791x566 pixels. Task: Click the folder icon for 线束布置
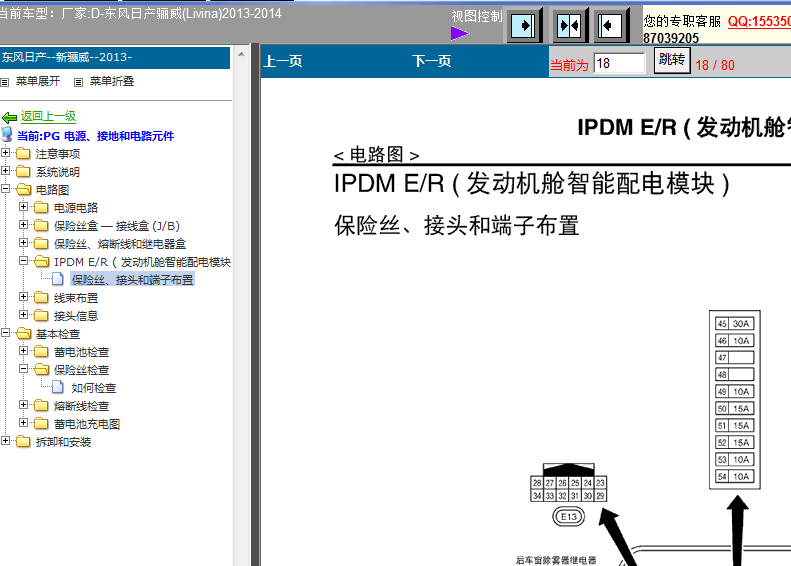[x=41, y=298]
